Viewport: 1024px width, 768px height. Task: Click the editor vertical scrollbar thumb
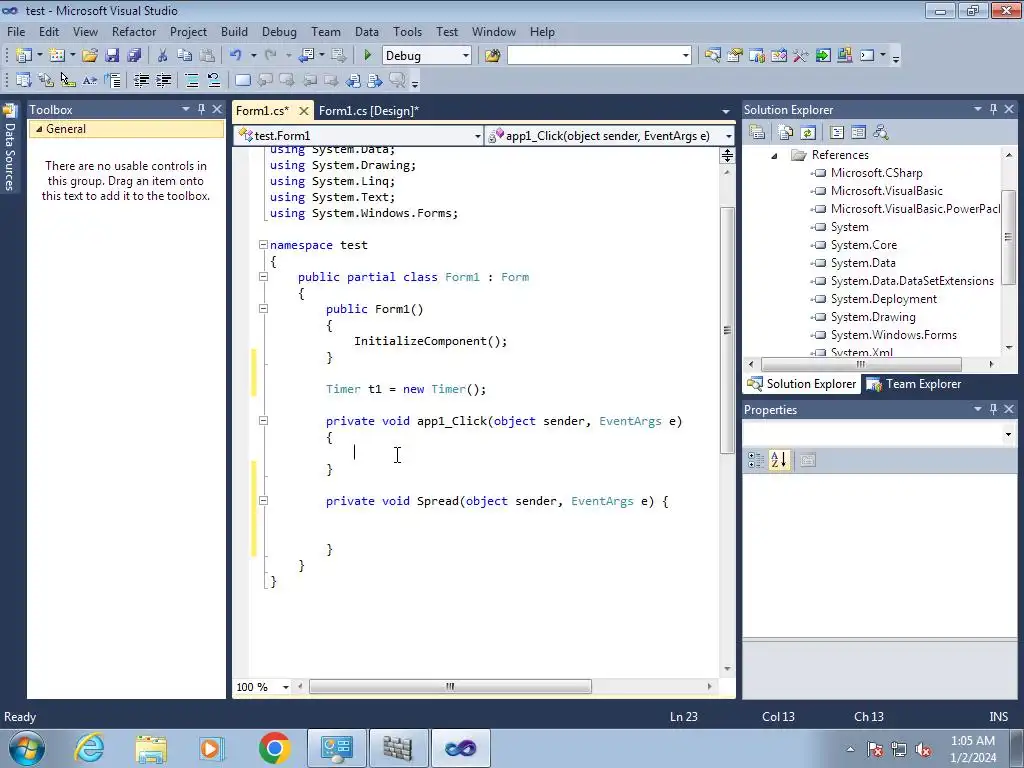coord(727,330)
